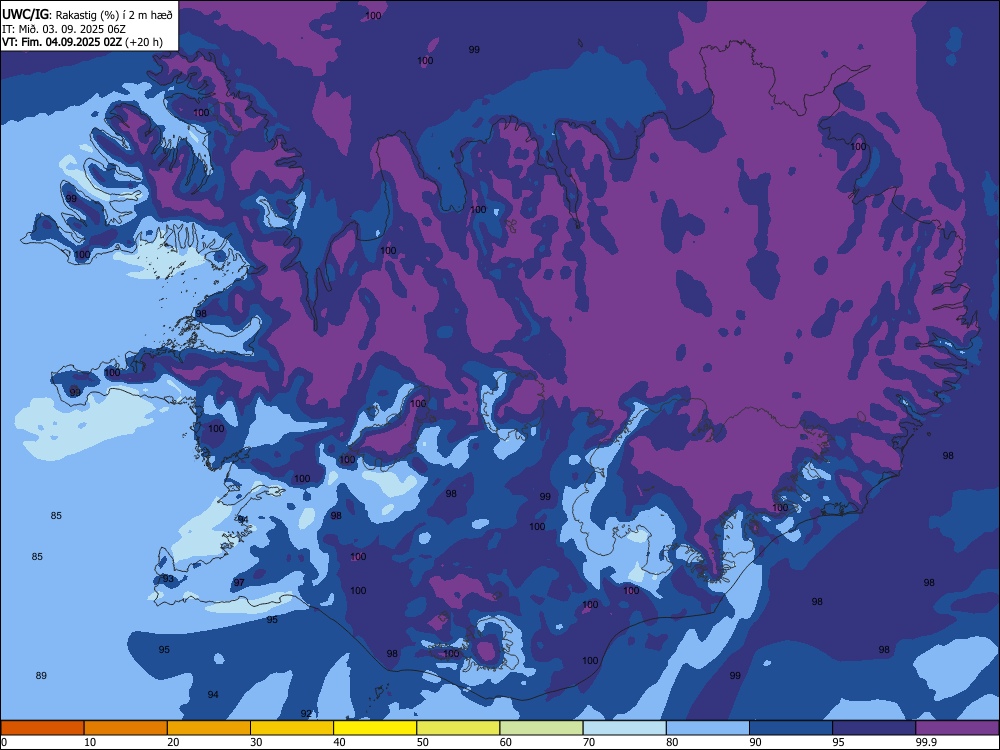Click the amber 20–30 legend swatch
Image resolution: width=1000 pixels, height=750 pixels.
click(209, 728)
